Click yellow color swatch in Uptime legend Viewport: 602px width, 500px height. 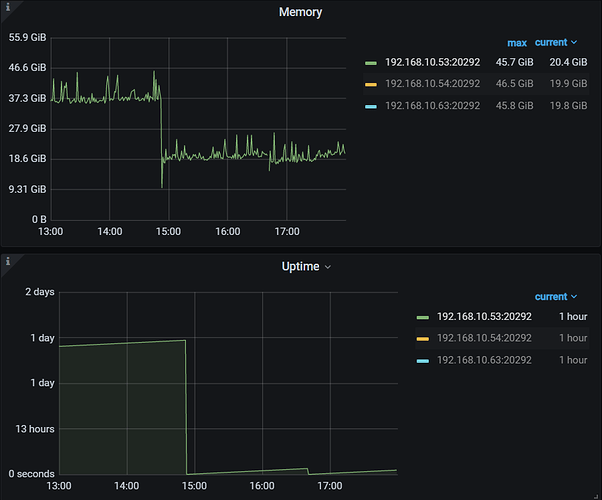point(424,339)
